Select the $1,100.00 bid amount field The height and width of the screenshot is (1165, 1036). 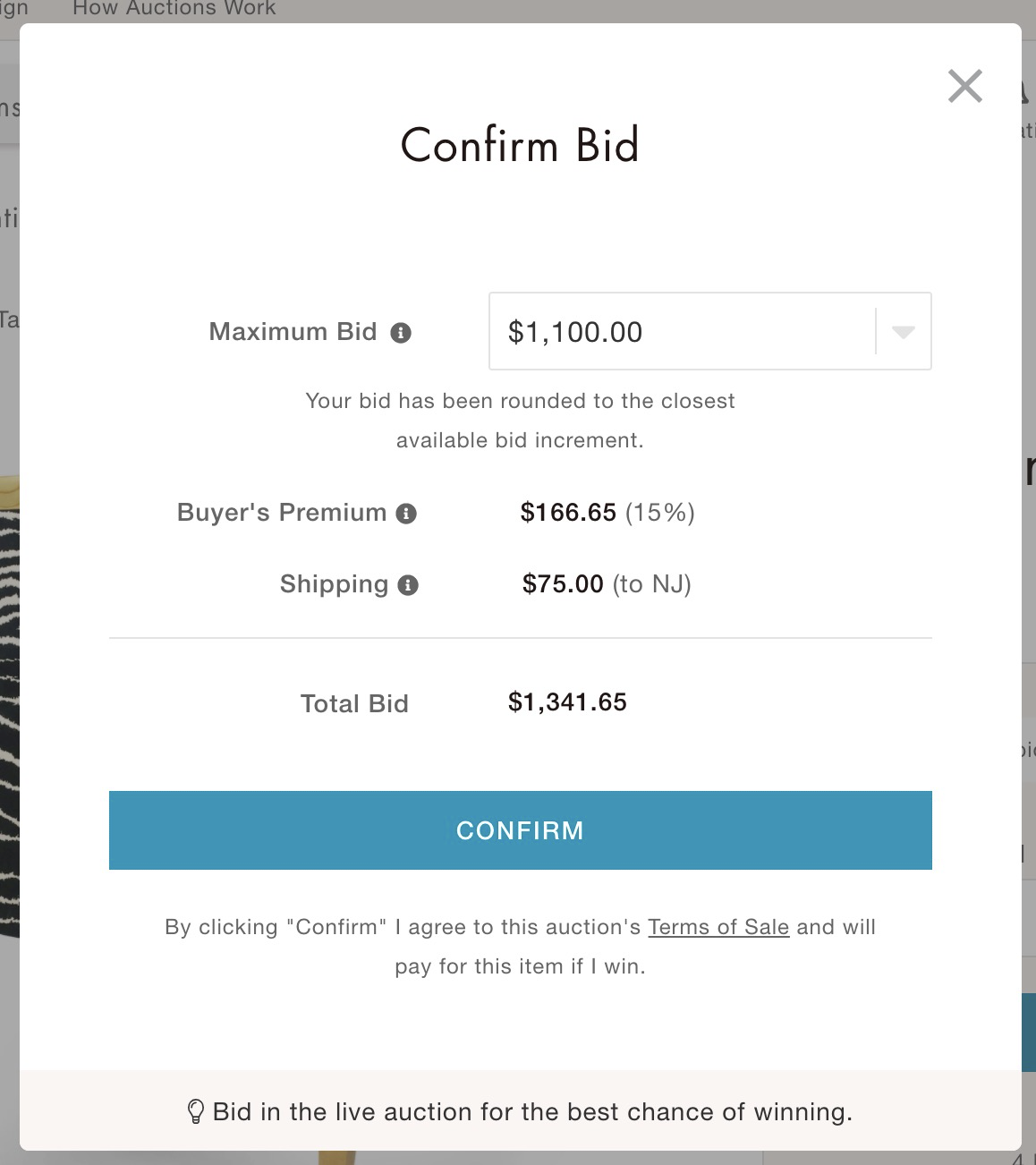(709, 331)
